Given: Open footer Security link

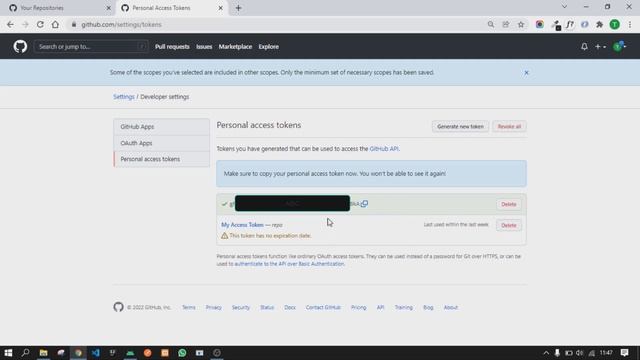Looking at the screenshot, I should (x=241, y=307).
